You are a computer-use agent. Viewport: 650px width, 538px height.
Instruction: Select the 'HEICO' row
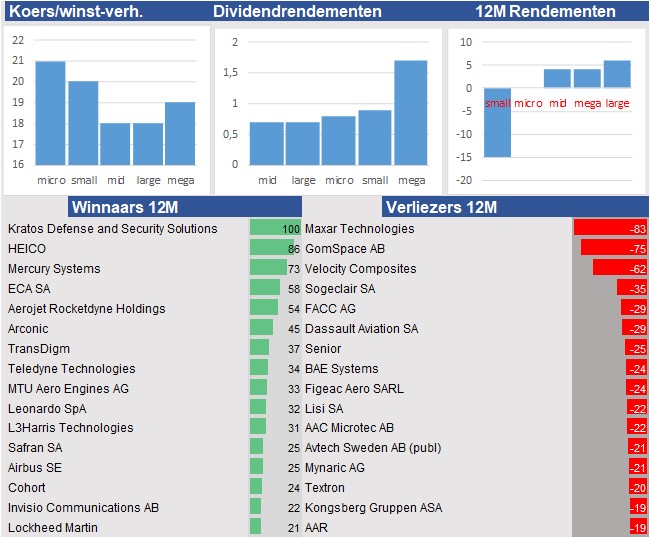27,249
